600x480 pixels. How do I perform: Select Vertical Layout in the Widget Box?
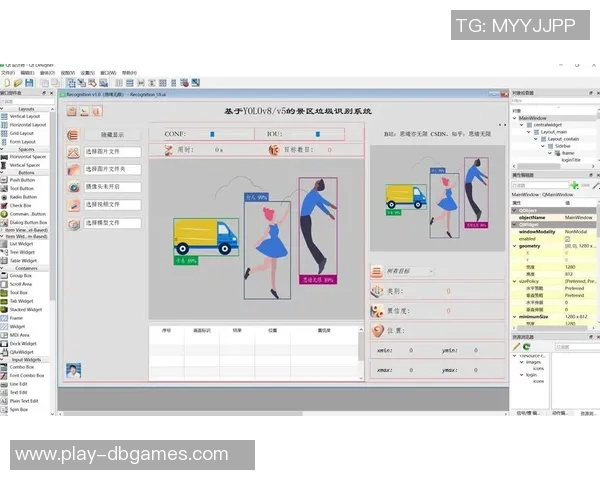[24, 116]
